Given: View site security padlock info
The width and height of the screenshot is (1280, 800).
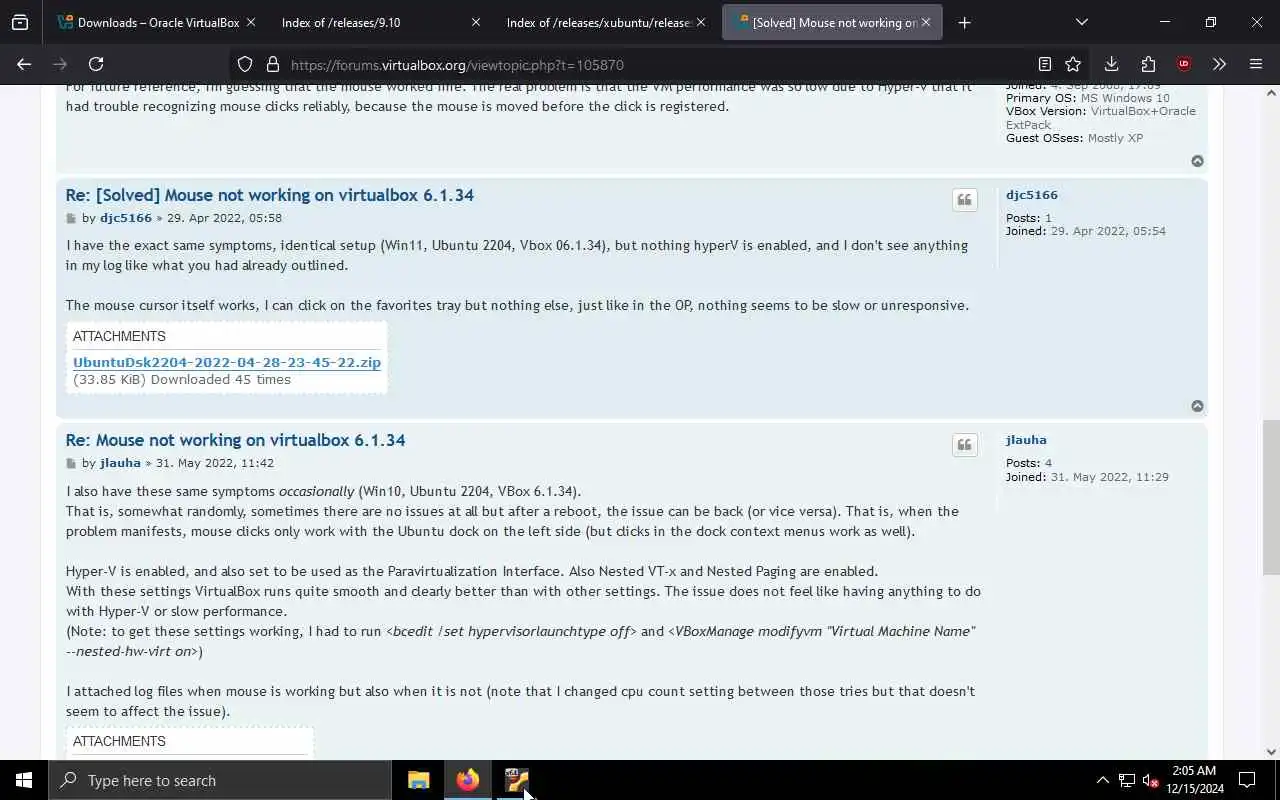Looking at the screenshot, I should [272, 64].
